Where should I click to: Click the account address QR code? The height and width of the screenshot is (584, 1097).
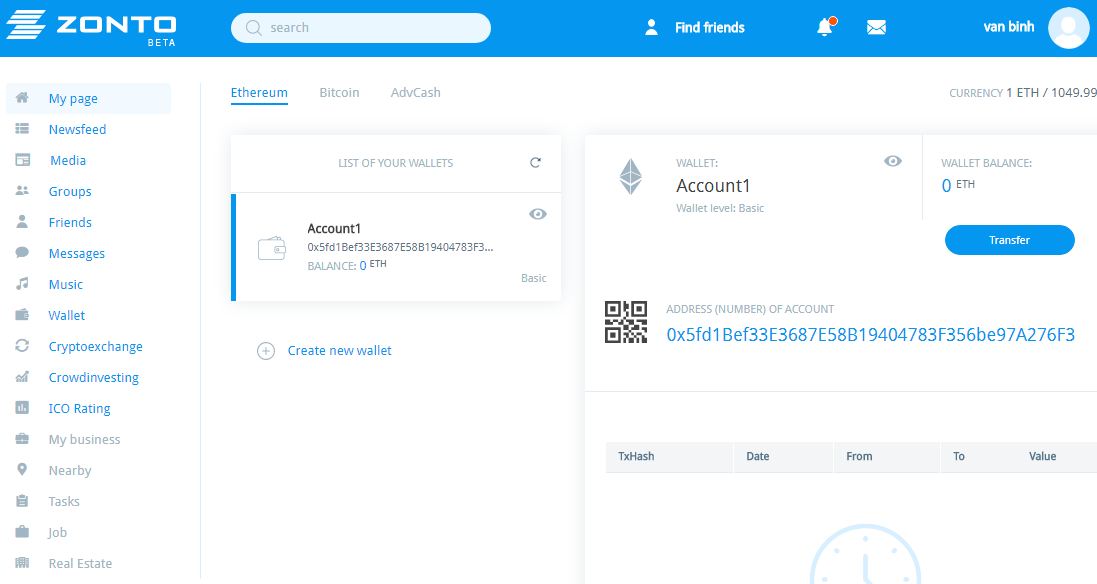625,322
